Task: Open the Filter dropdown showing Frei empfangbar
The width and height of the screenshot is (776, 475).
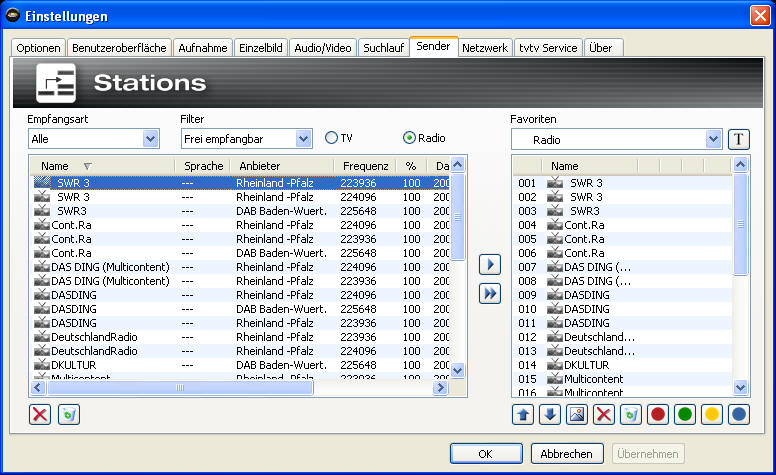Action: (x=303, y=139)
